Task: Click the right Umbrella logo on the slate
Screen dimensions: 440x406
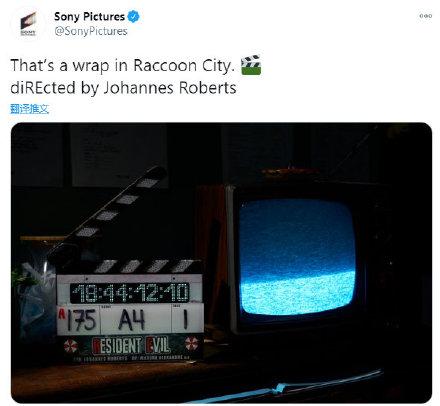Action: (191, 343)
